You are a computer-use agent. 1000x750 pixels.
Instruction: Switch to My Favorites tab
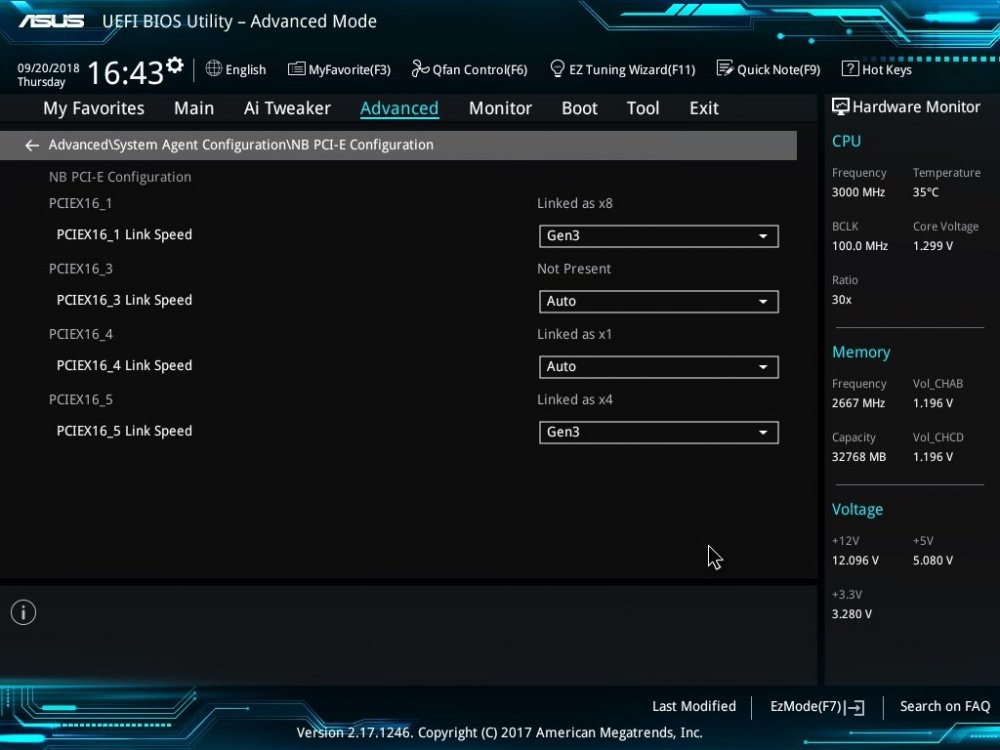point(94,108)
